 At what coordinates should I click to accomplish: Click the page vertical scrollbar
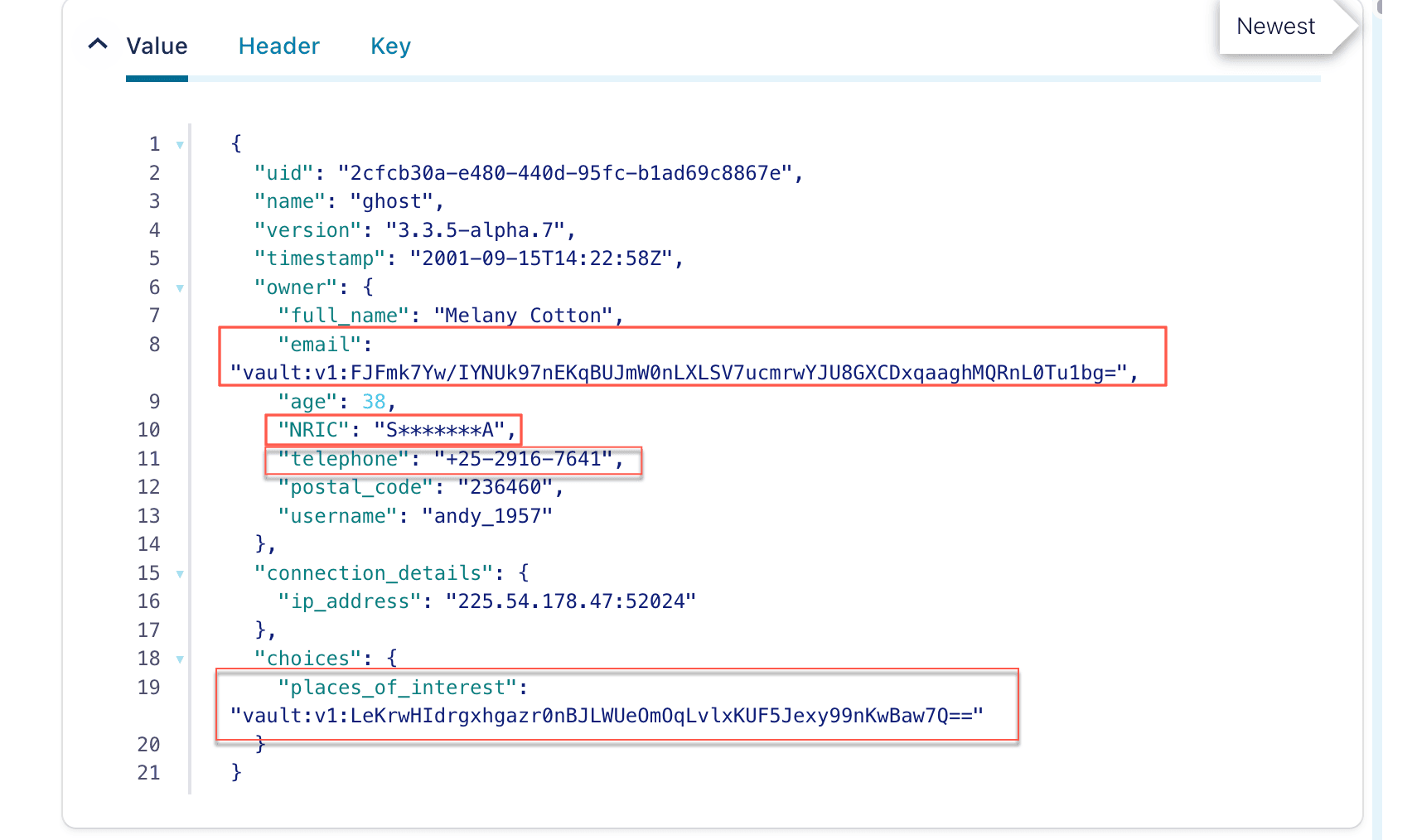tap(1377, 420)
